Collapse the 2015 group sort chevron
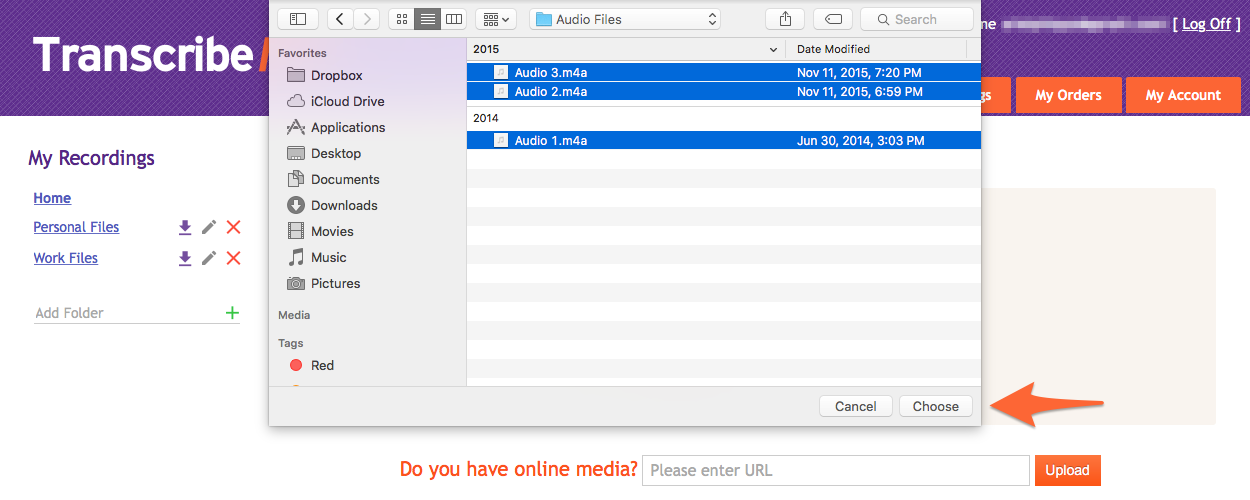Viewport: 1250px width, 500px height. 773,49
